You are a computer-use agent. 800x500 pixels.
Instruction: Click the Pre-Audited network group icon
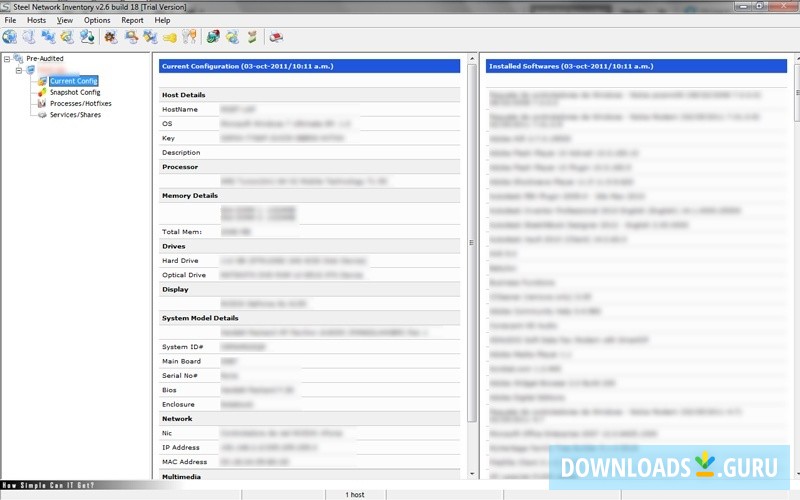pos(18,58)
